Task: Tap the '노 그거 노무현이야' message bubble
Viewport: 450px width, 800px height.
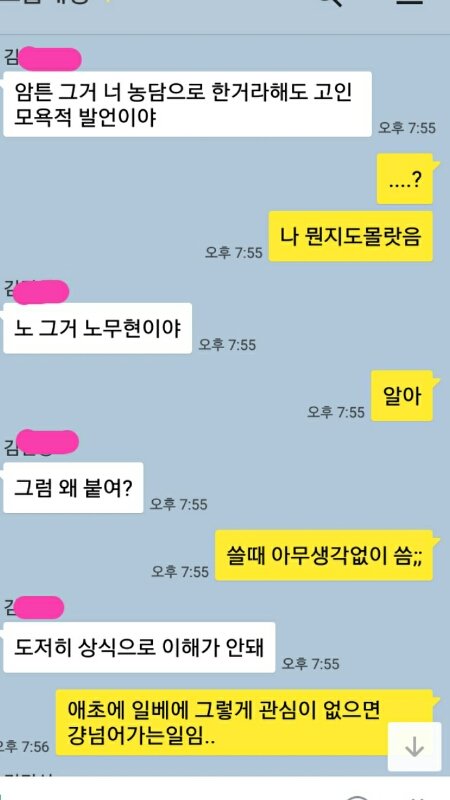Action: click(x=97, y=328)
